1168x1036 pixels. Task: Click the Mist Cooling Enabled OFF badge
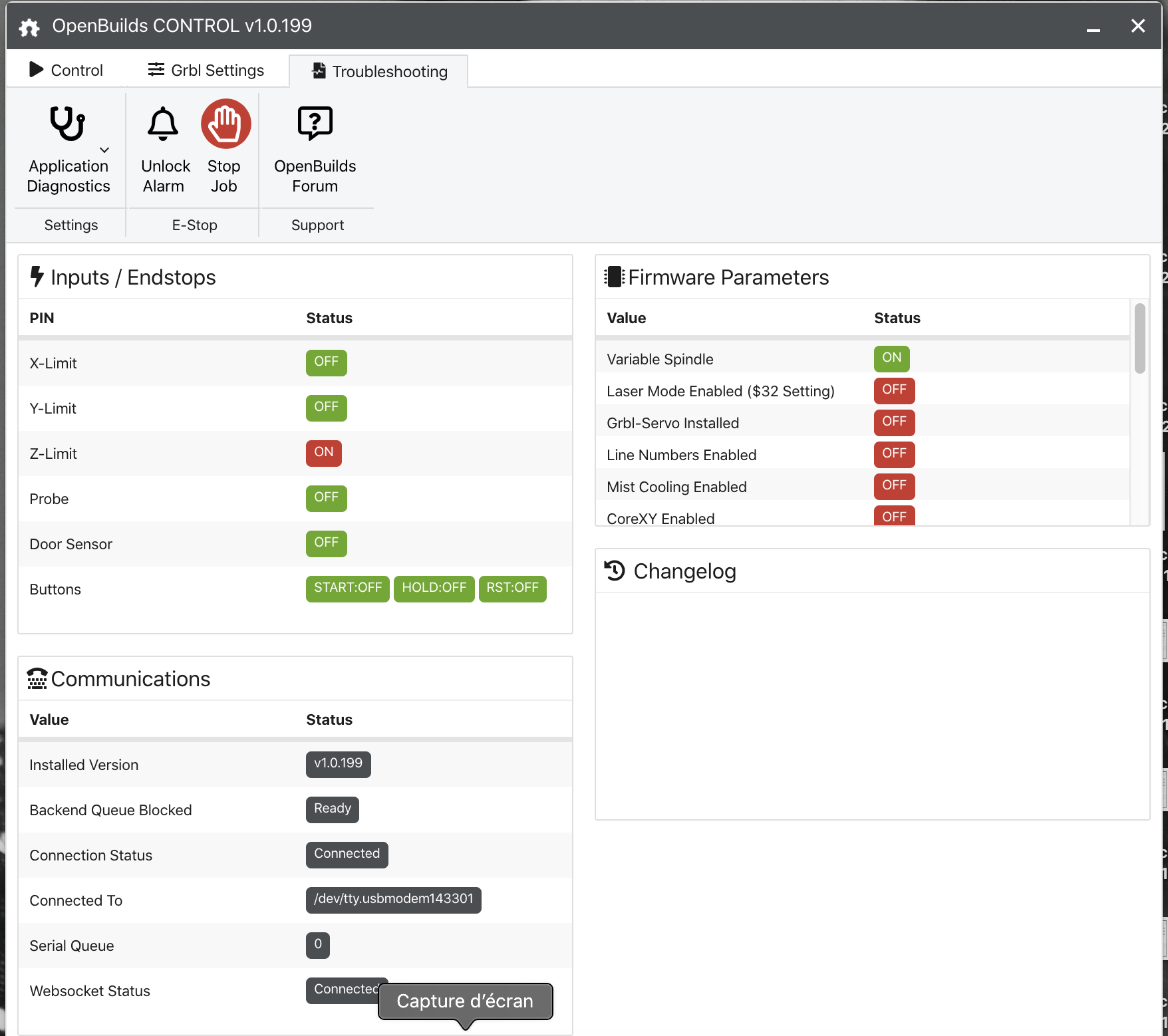tap(895, 486)
